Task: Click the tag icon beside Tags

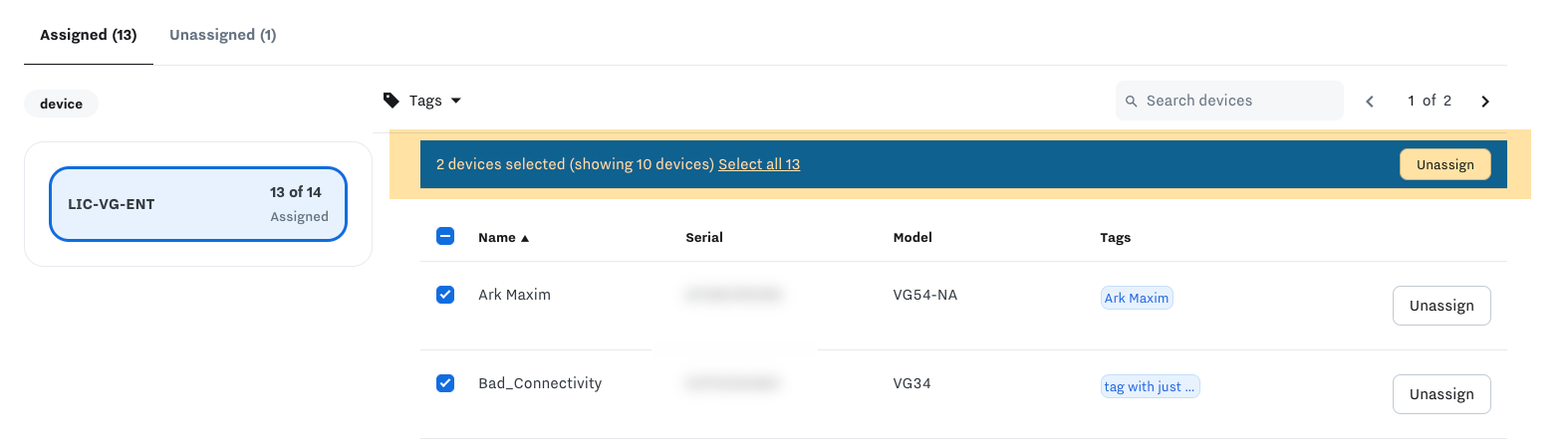Action: click(x=392, y=101)
